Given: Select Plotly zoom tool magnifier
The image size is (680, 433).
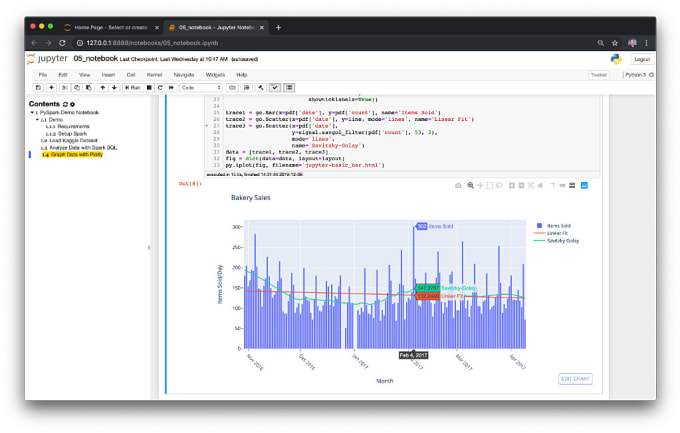Looking at the screenshot, I should point(471,186).
